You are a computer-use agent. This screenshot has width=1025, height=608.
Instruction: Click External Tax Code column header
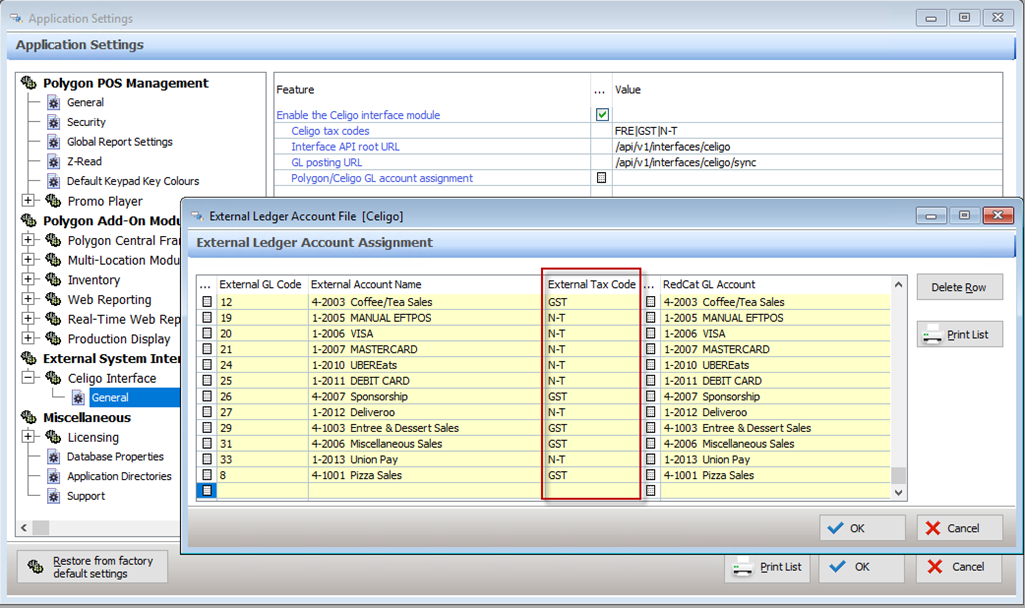tap(591, 284)
